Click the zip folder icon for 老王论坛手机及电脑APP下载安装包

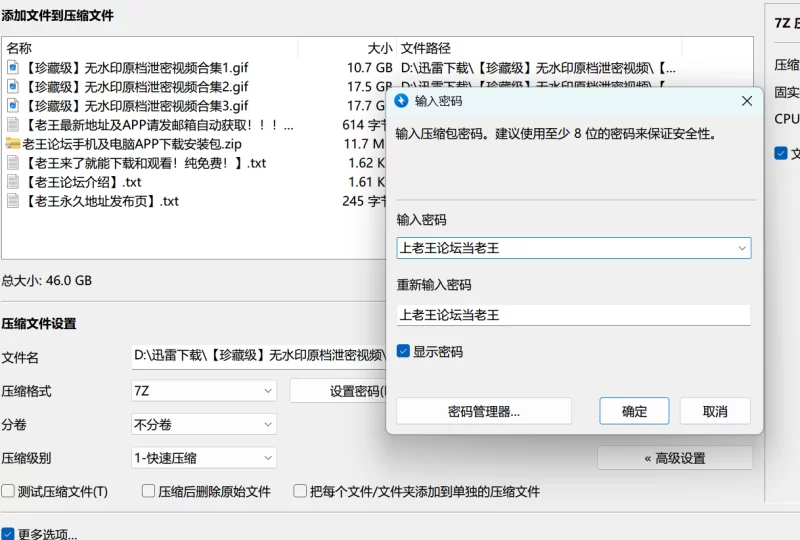coord(13,143)
